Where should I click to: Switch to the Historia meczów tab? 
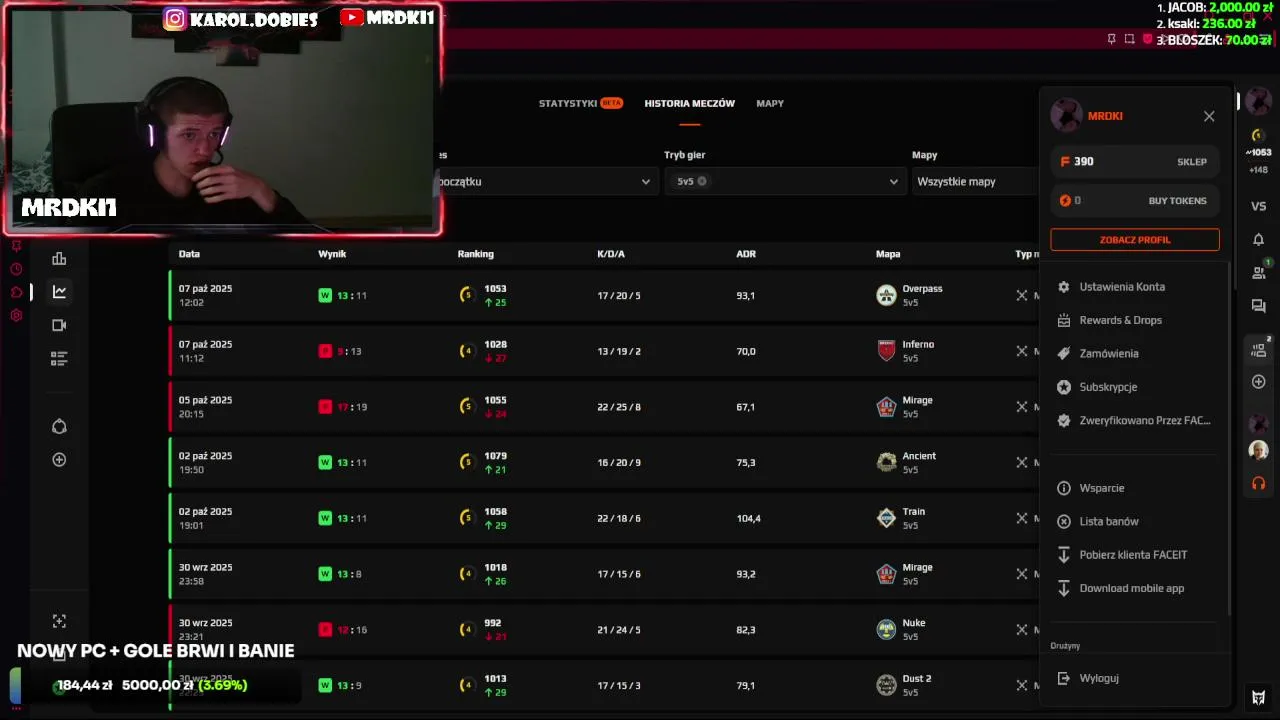[x=689, y=103]
